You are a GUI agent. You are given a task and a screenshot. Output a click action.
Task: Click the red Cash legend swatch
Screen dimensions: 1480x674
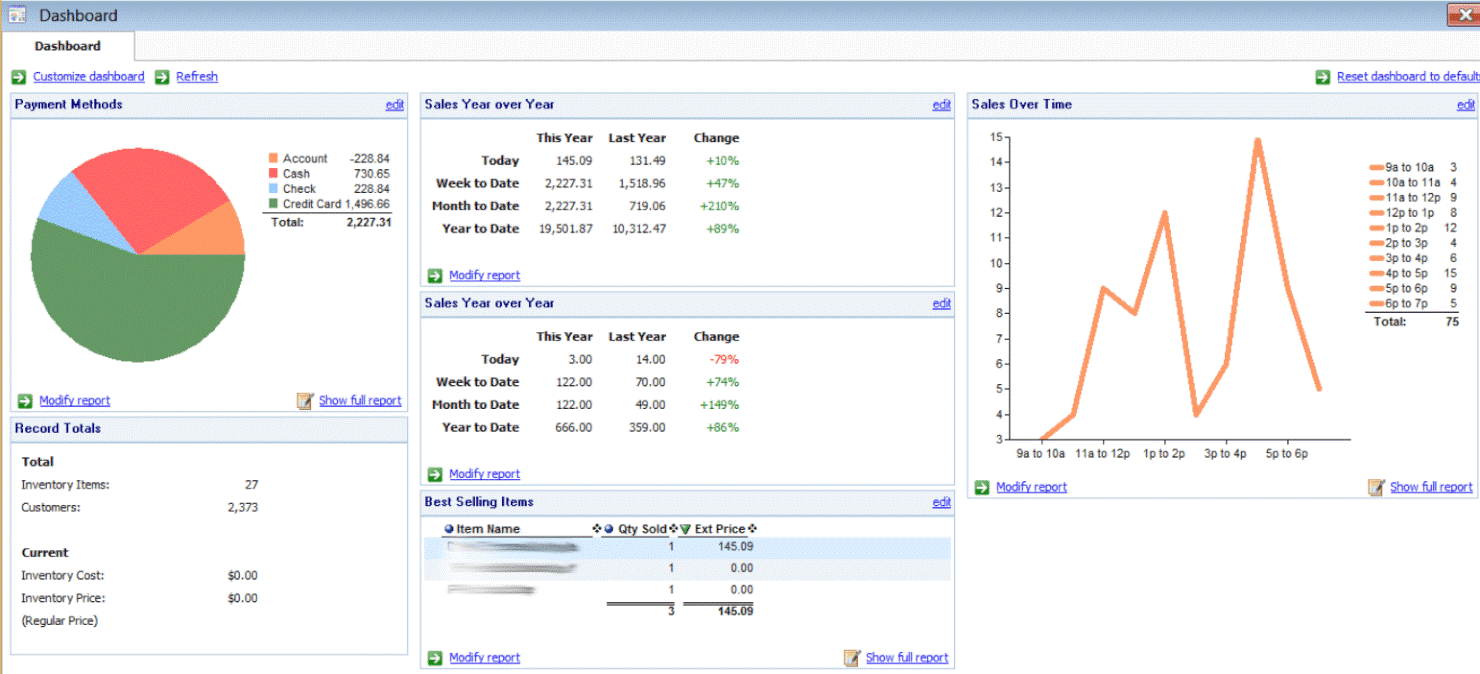pos(273,174)
